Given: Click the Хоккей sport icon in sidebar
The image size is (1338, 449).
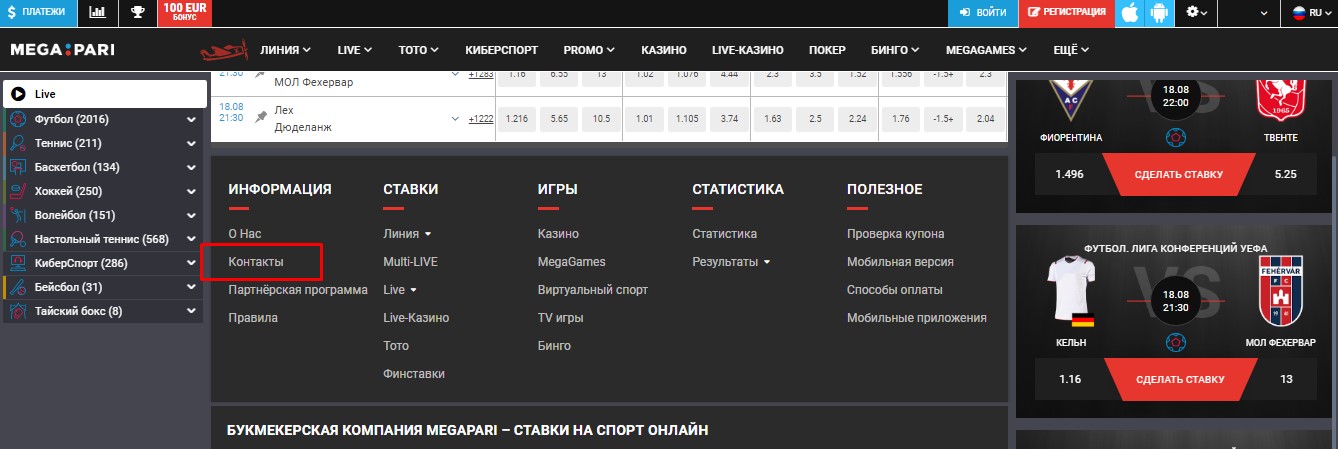Looking at the screenshot, I should 18,191.
